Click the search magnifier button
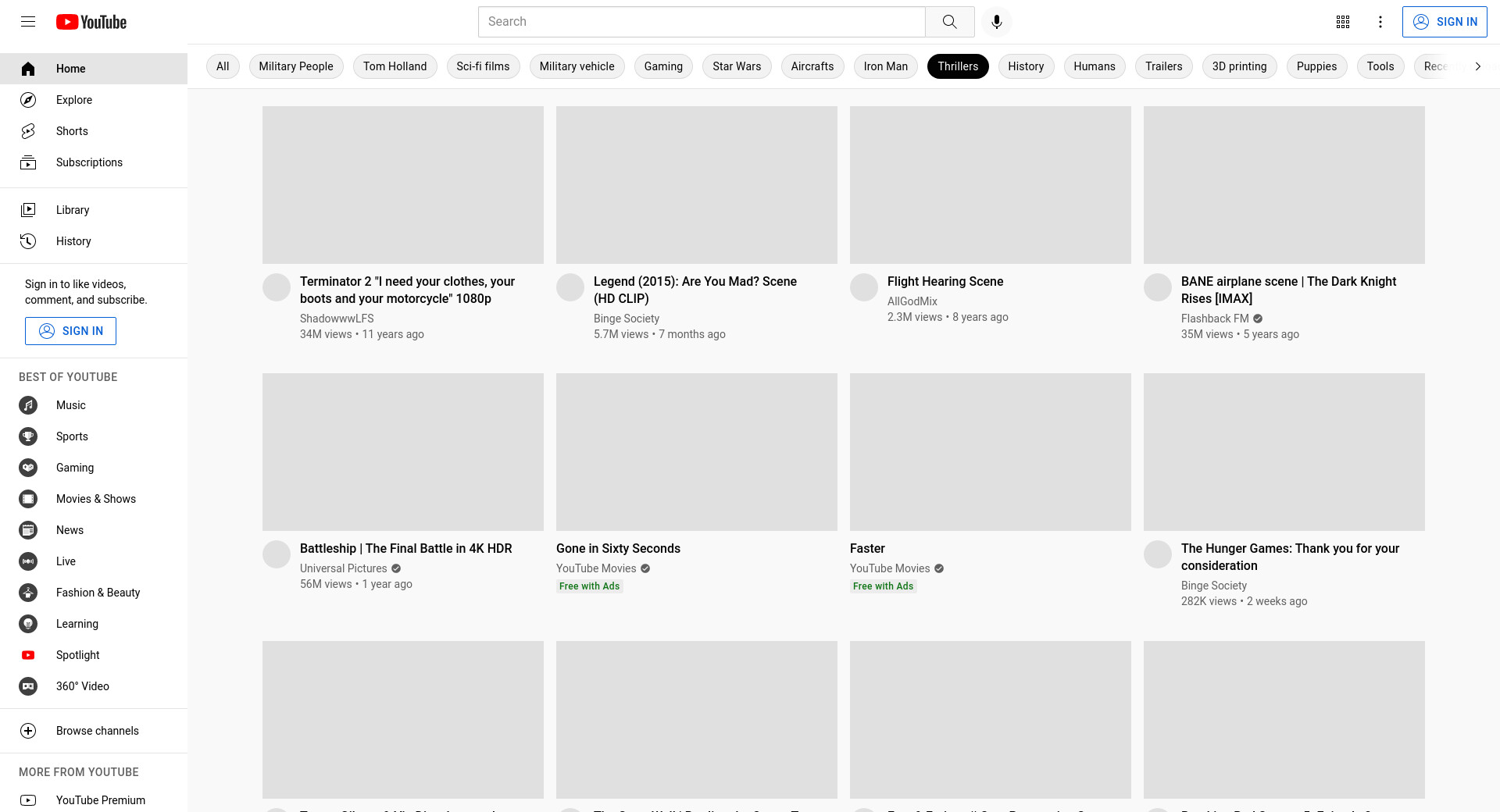The width and height of the screenshot is (1500, 812). click(x=949, y=22)
